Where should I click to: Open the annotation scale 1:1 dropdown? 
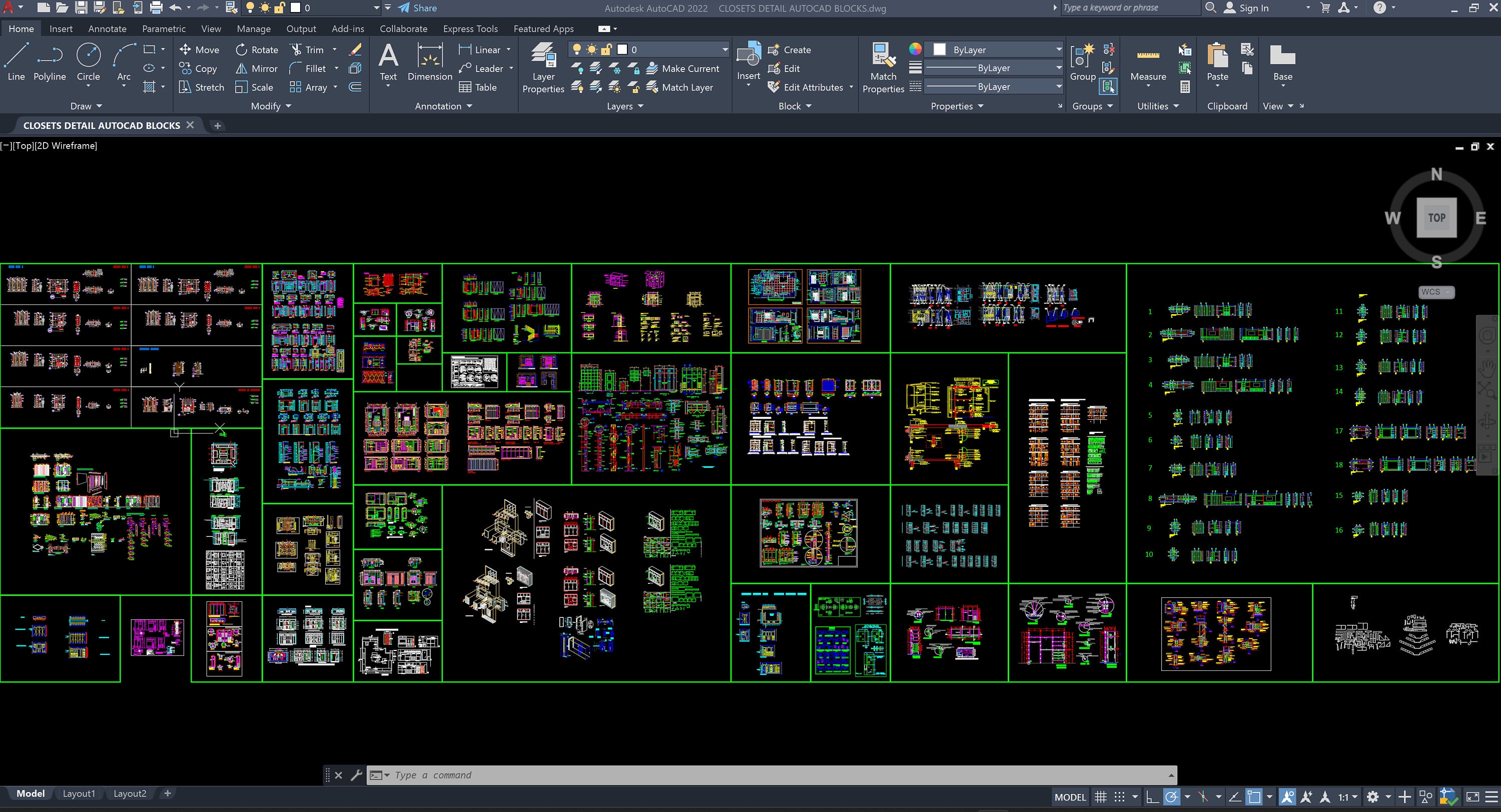tap(1345, 796)
